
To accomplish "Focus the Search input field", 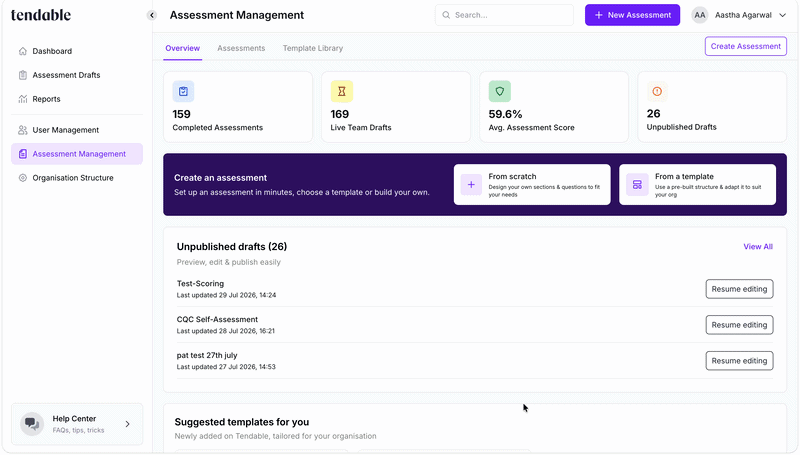I will 504,15.
